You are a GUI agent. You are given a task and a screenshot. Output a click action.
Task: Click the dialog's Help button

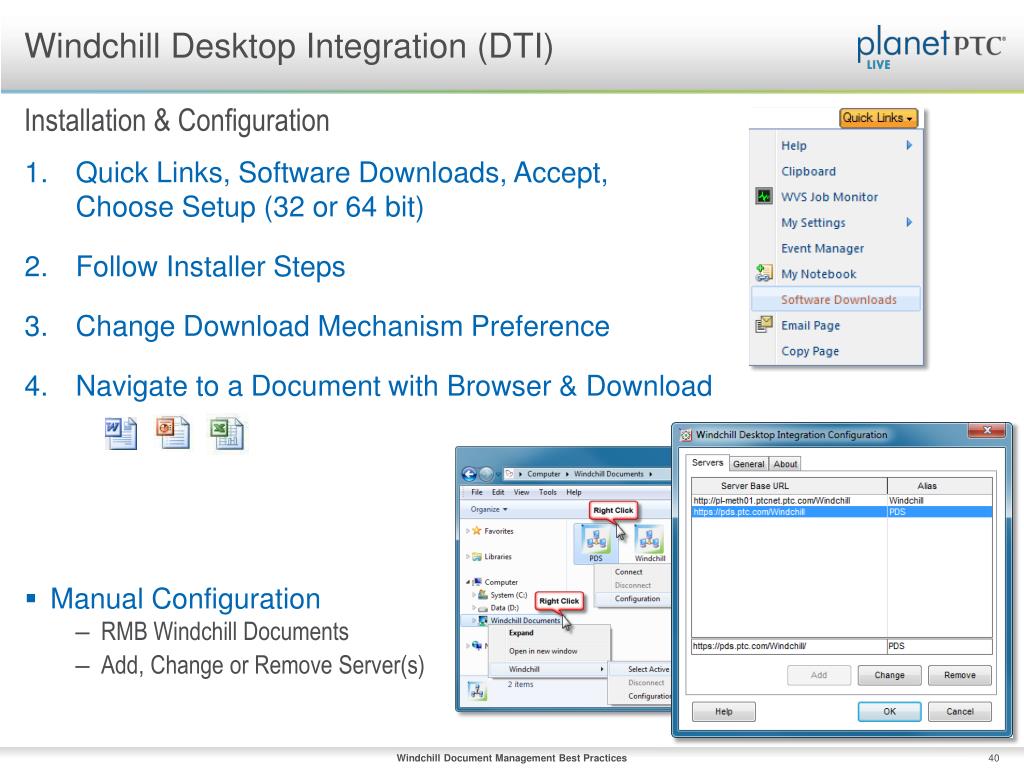point(724,712)
